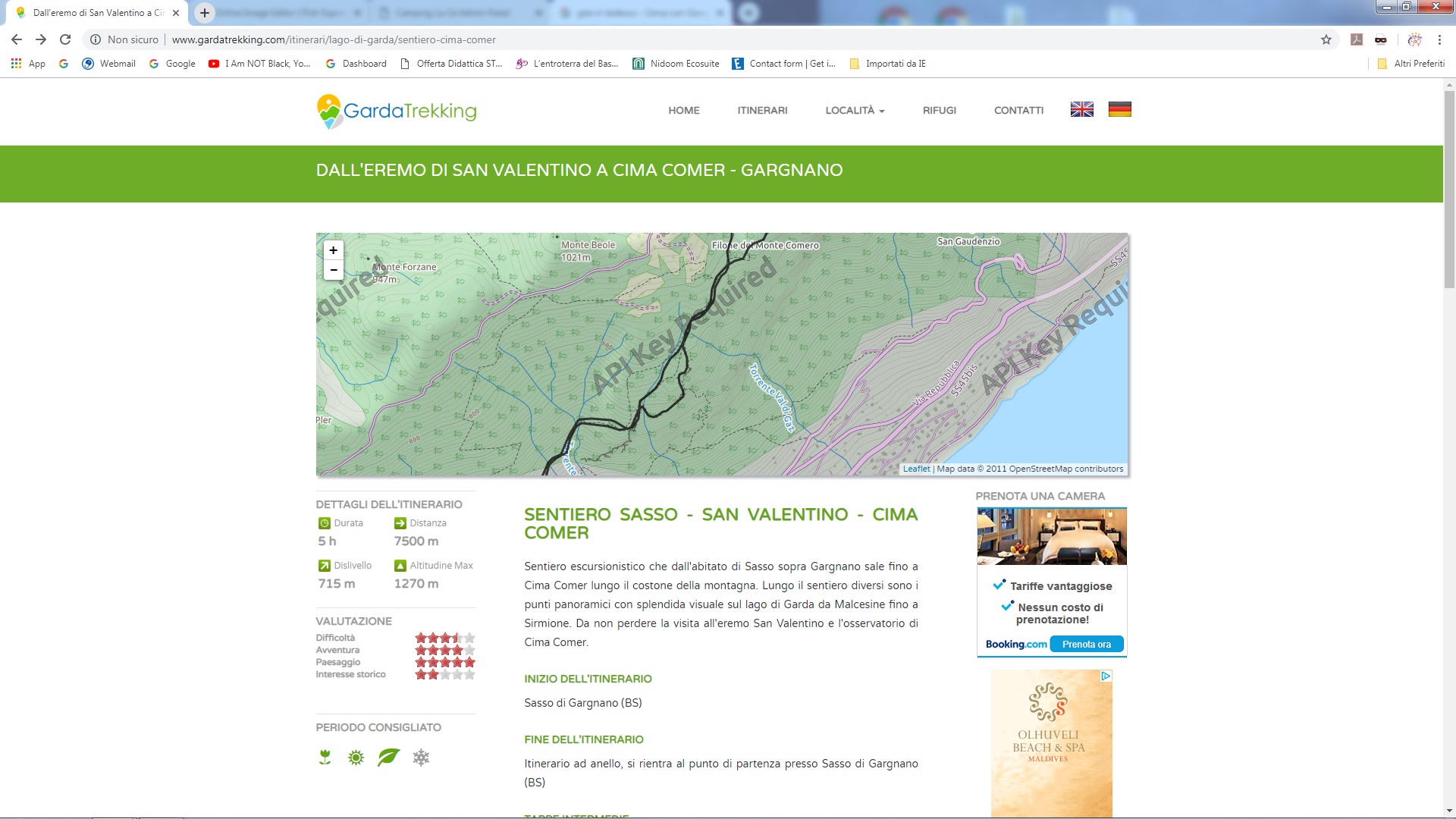
Task: Open the Apps shortcut in bookmarks bar
Action: 28,64
